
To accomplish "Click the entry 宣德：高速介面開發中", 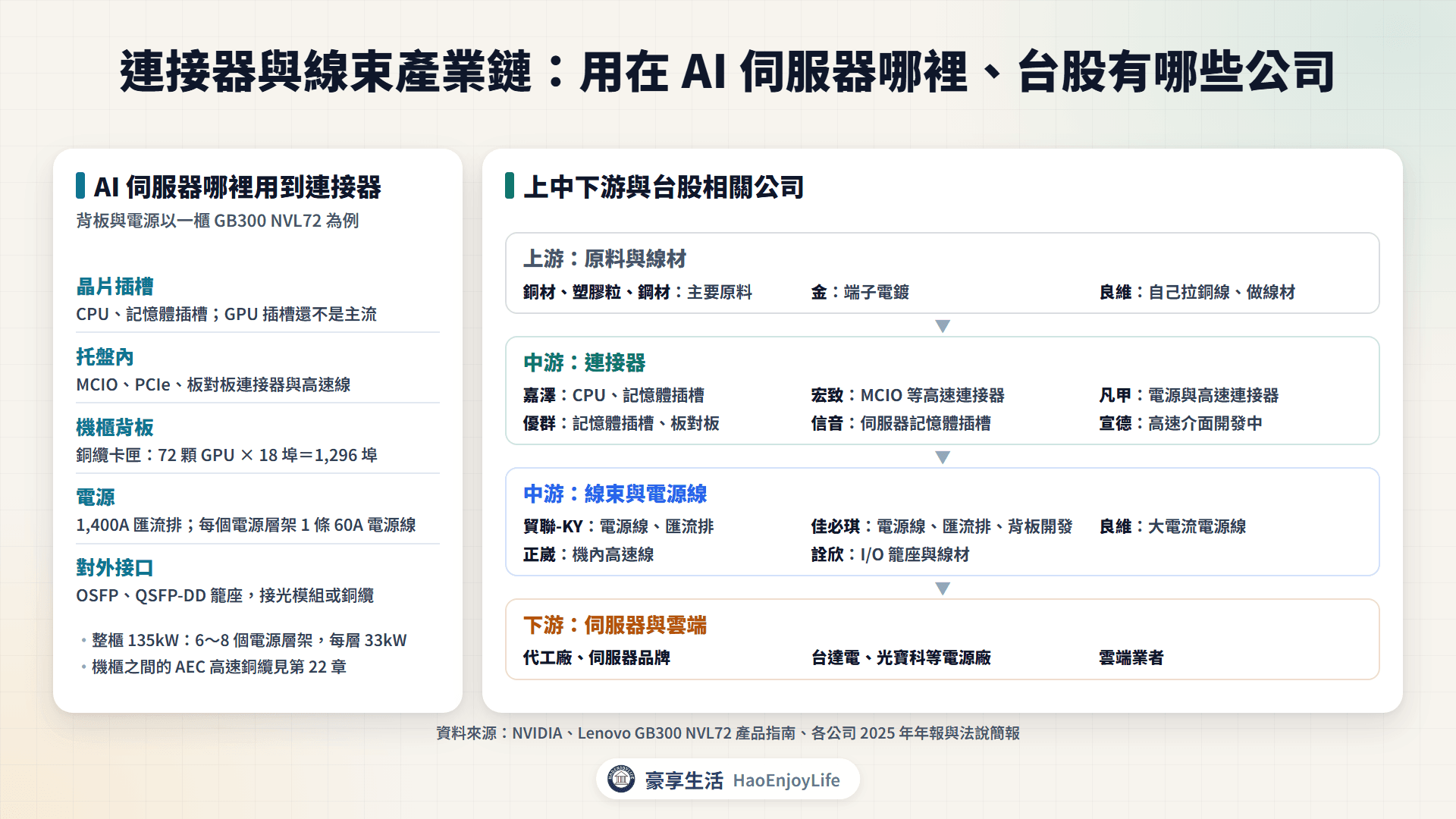I will point(1181,423).
